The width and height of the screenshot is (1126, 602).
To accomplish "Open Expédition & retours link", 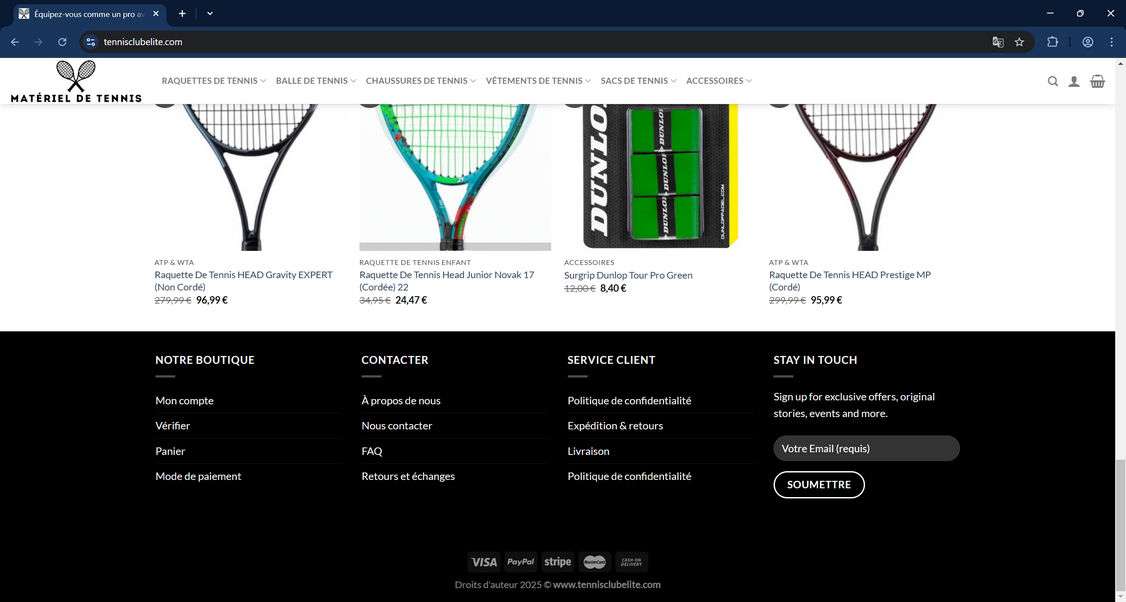I will [615, 426].
